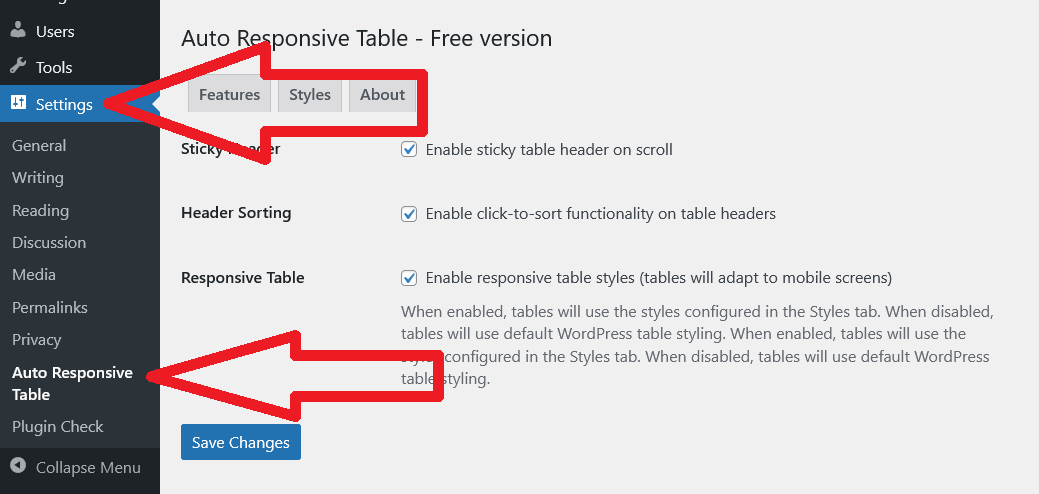Viewport: 1039px width, 494px height.
Task: Click the Tools wrench icon
Action: pyautogui.click(x=19, y=67)
